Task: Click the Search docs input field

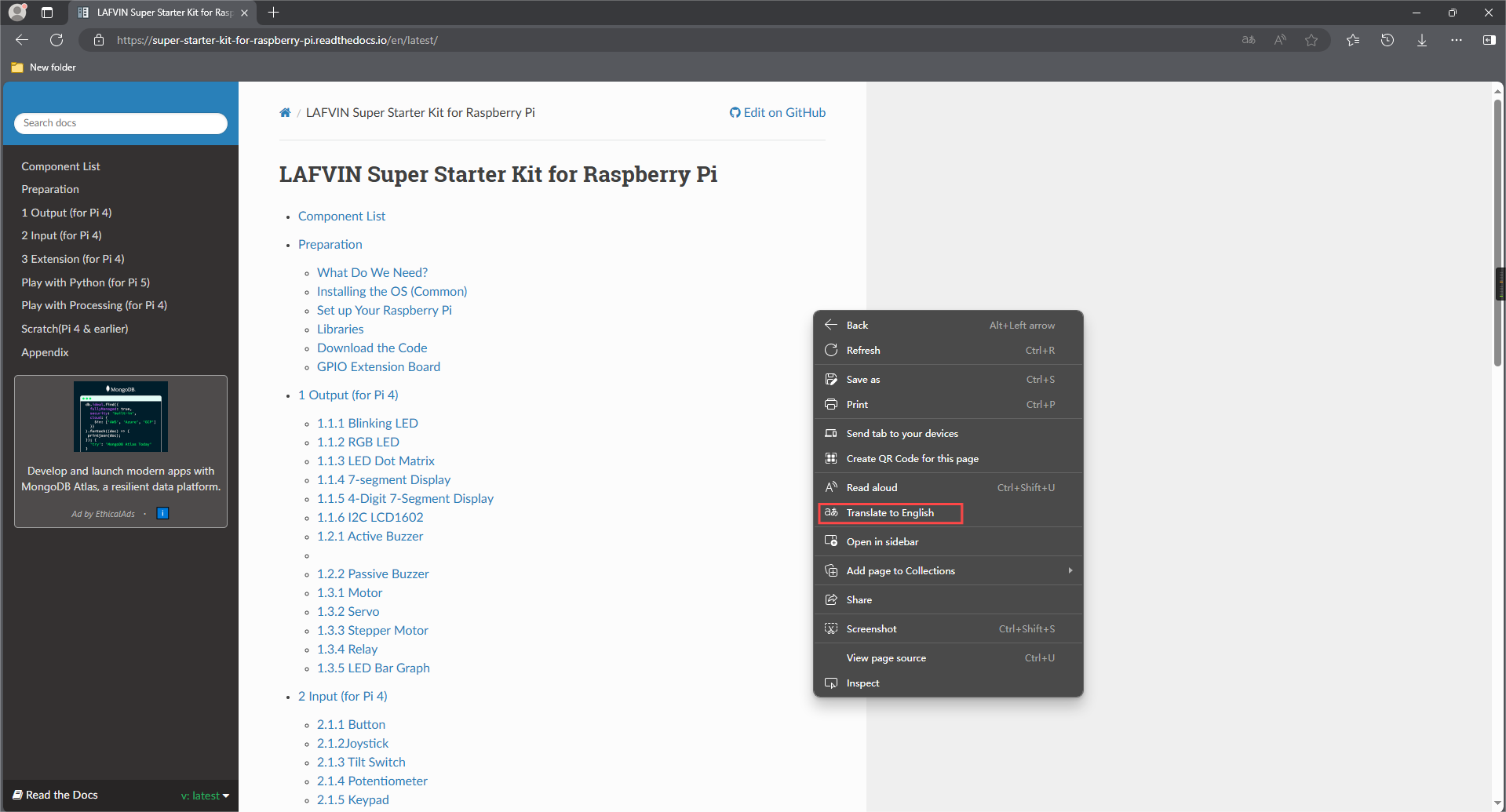Action: [x=121, y=123]
